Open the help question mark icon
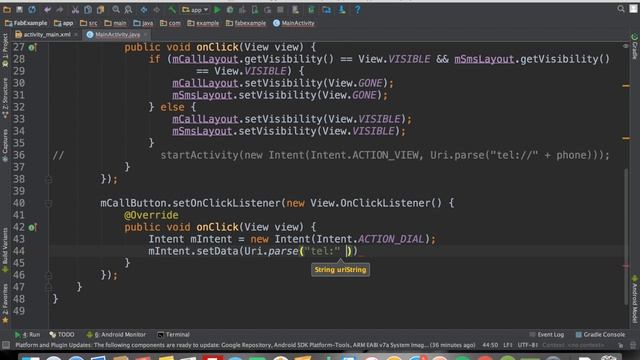The height and width of the screenshot is (360, 640). pos(357,9)
